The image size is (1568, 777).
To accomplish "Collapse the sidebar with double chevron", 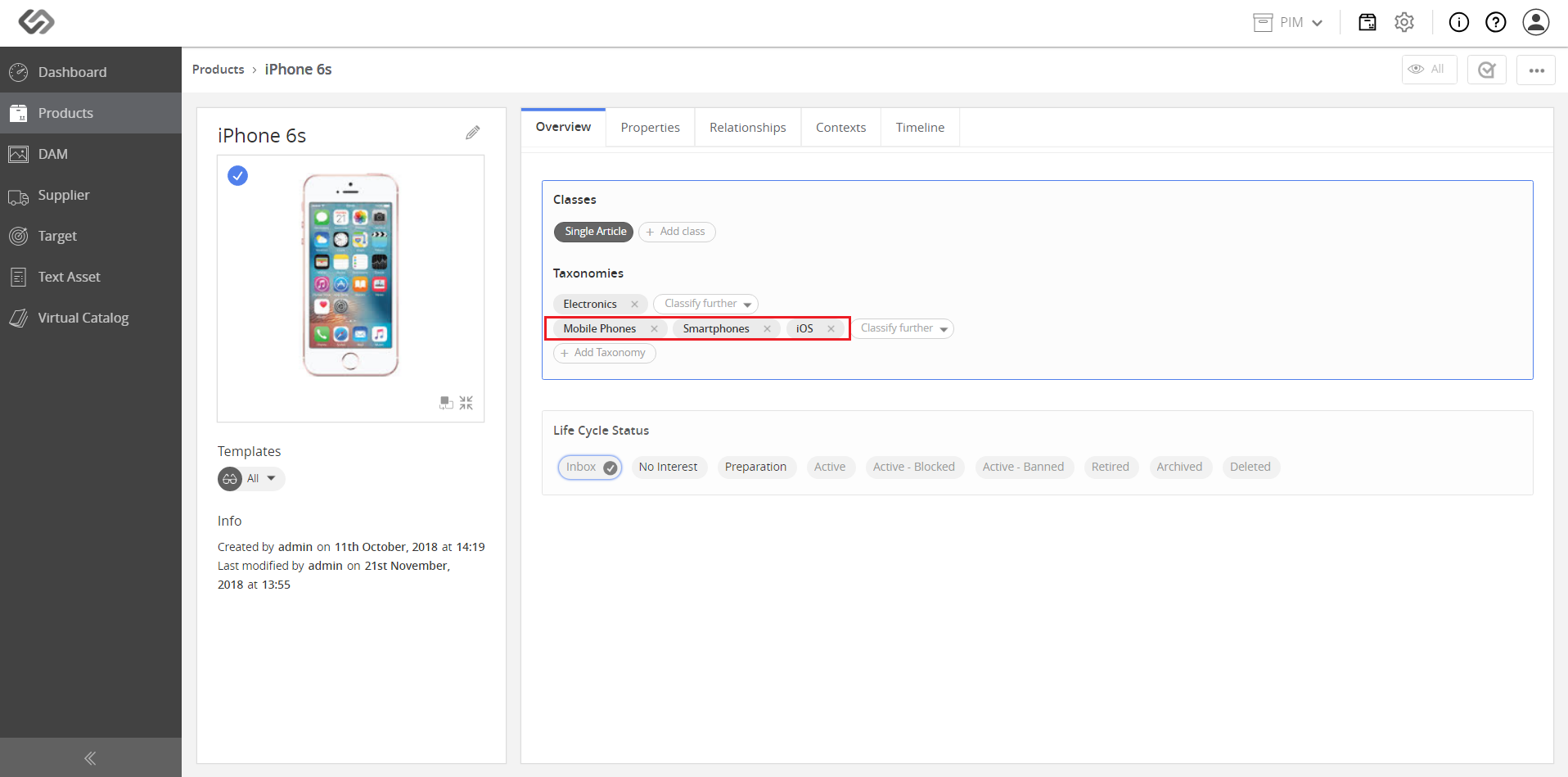I will [90, 758].
